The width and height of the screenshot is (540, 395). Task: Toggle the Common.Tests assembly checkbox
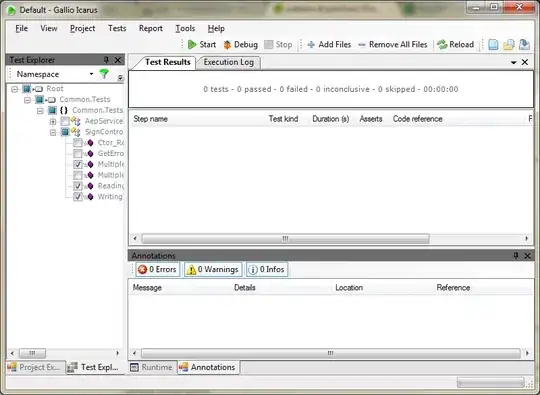pos(39,100)
